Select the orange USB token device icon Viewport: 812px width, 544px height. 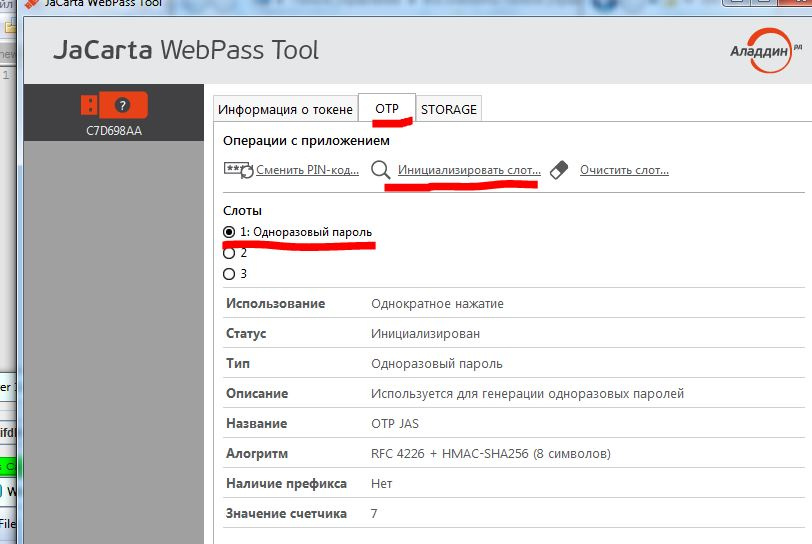point(113,104)
